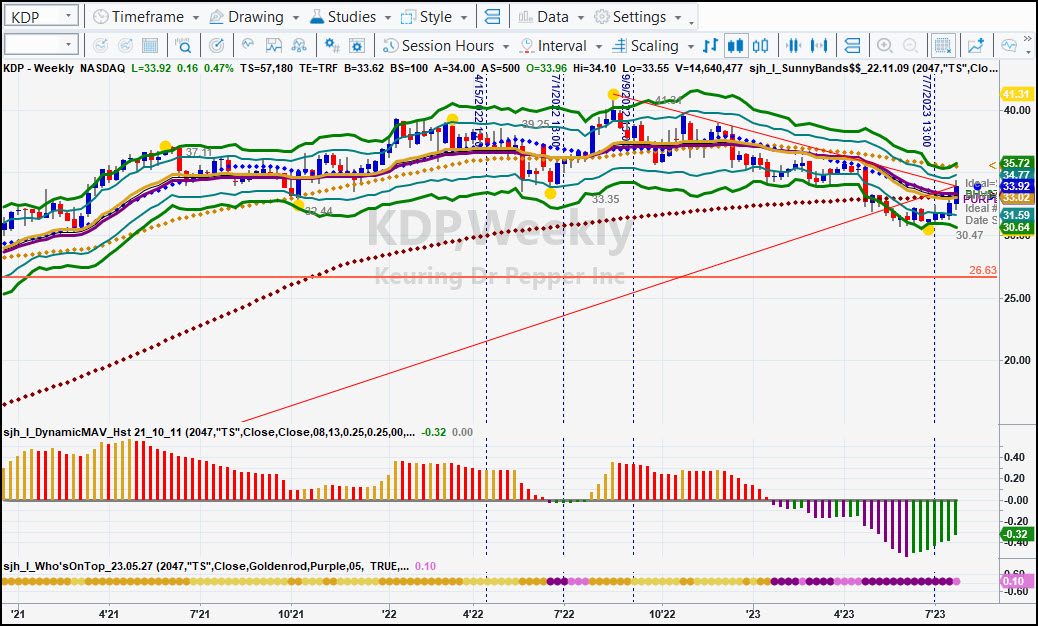Open toolbar options arrow after Settings
Viewport: 1038px width, 626px height.
pos(692,22)
